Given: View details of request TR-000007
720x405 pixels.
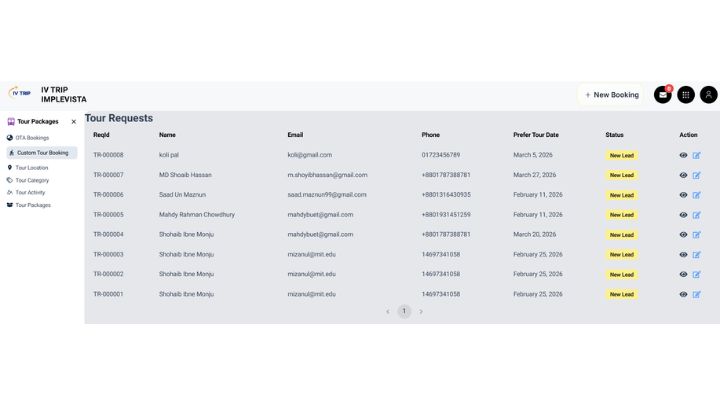Looking at the screenshot, I should click(684, 175).
